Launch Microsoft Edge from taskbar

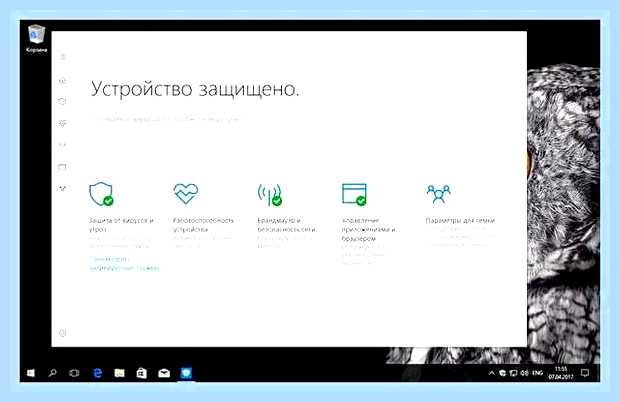(x=97, y=373)
